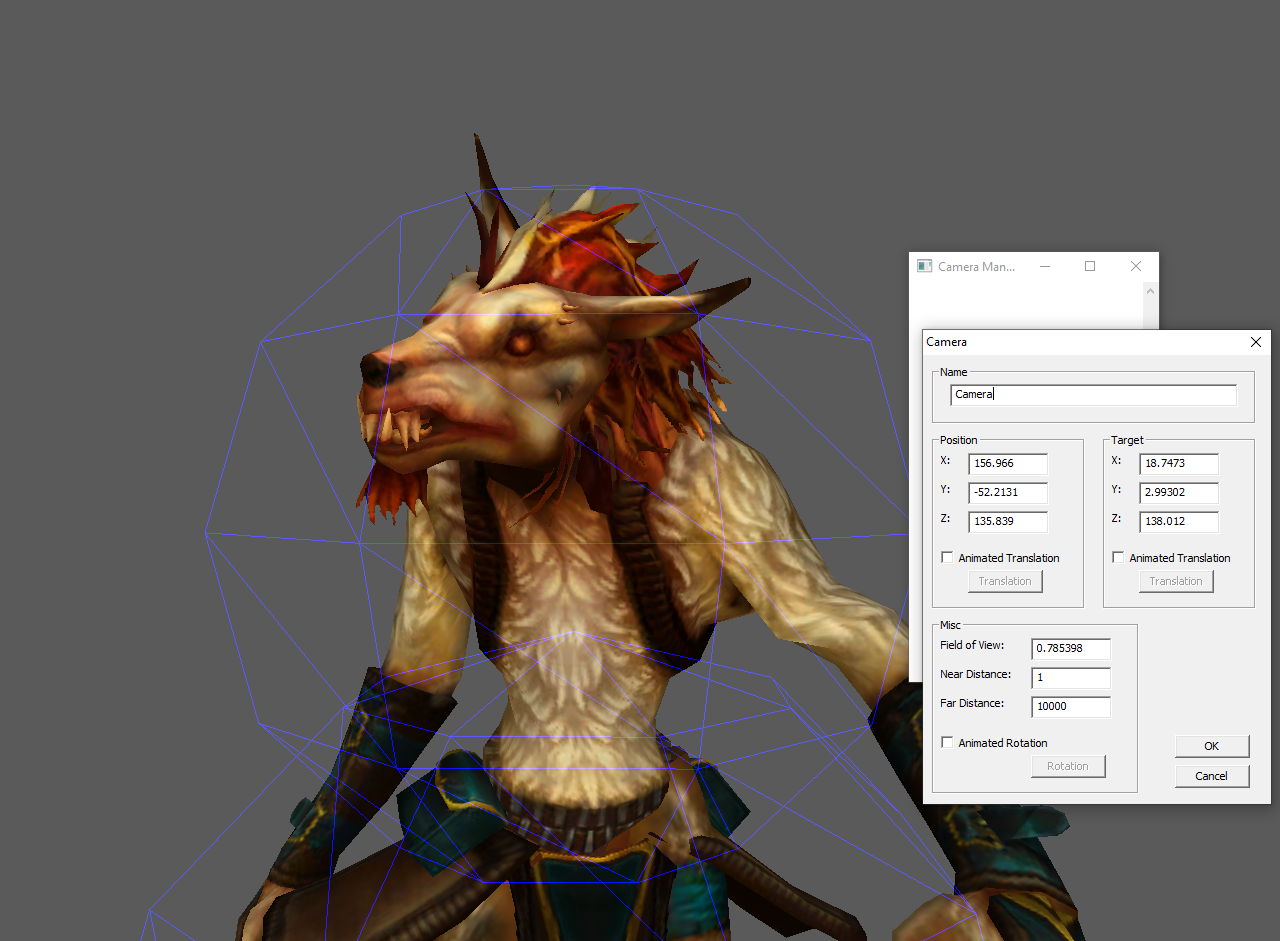Click the Camera Manager window title icon

coord(925,267)
